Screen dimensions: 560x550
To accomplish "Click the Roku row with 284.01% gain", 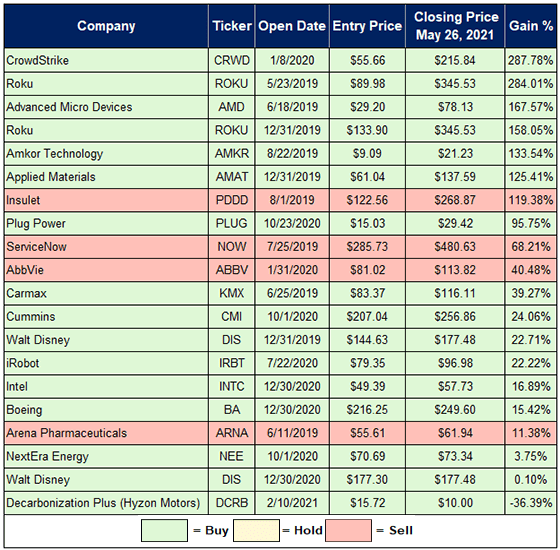I will coord(280,84).
